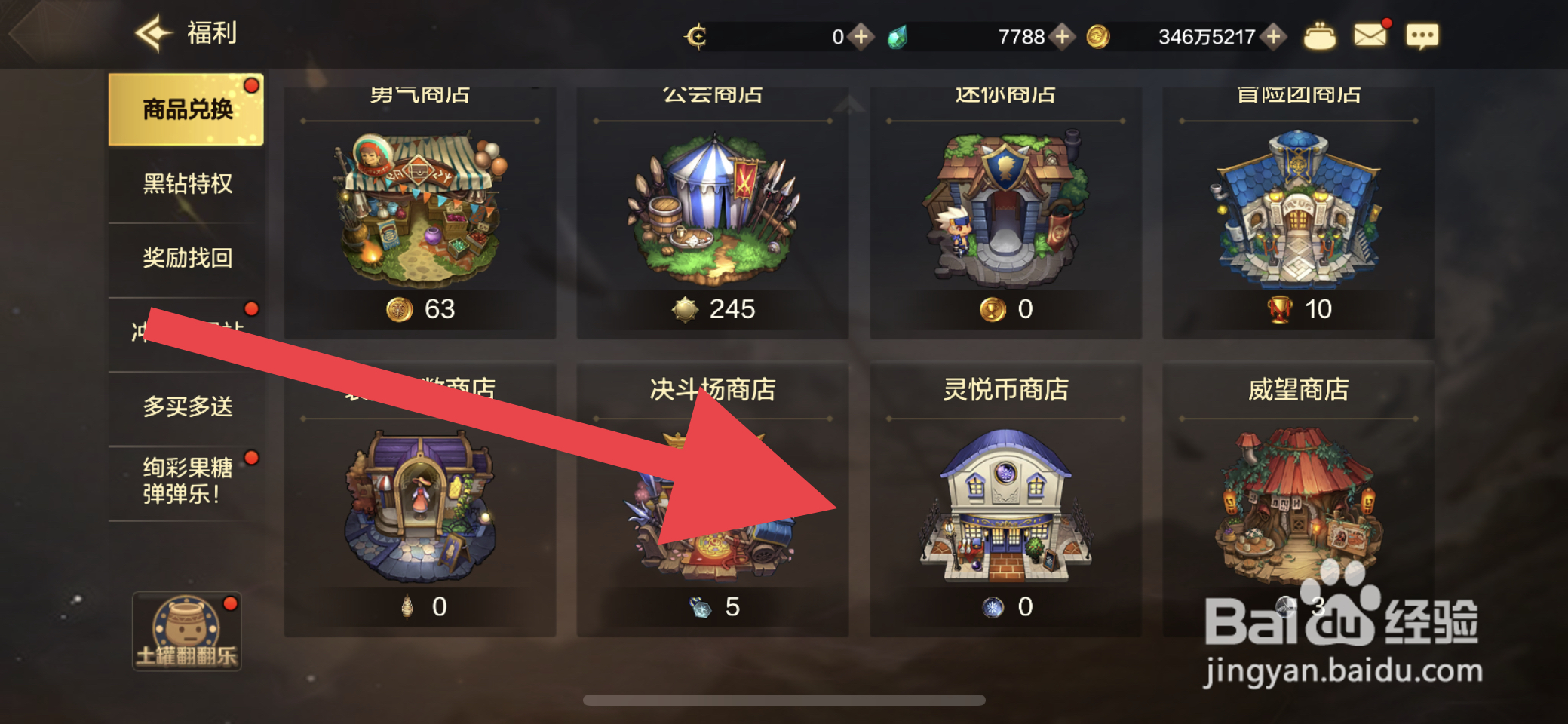Tap plus beside gold coin balance

coord(1273,36)
